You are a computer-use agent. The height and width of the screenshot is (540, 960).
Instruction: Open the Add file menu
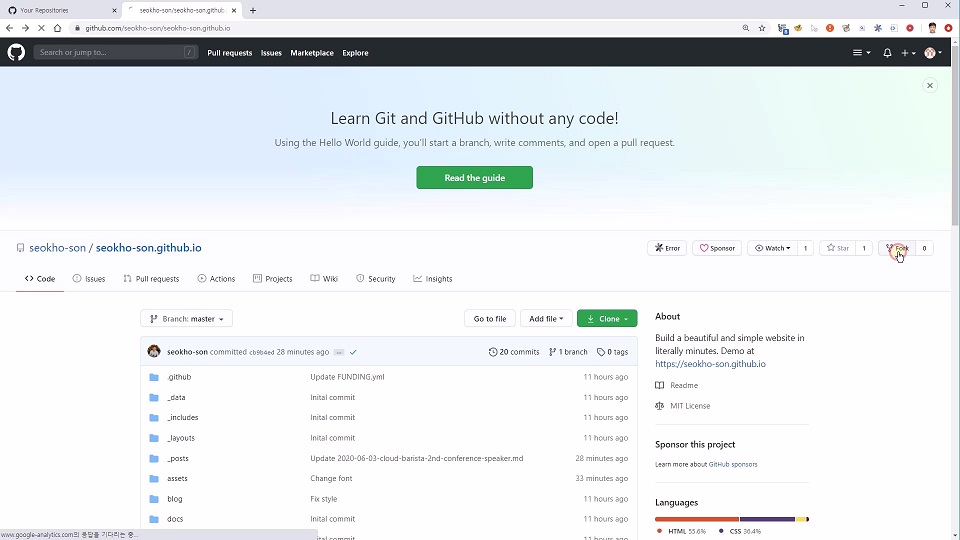(546, 319)
